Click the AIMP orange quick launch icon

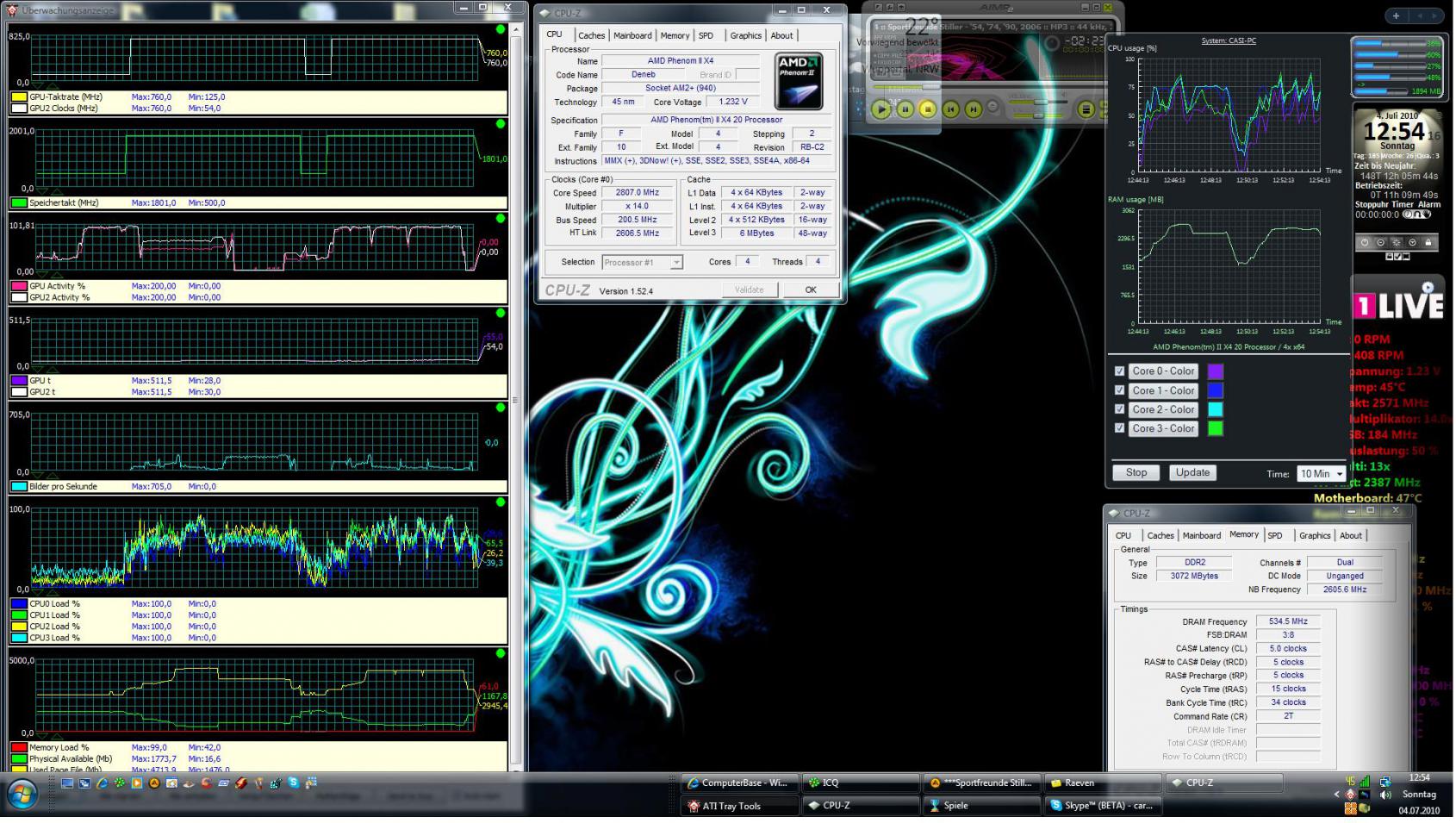click(154, 782)
